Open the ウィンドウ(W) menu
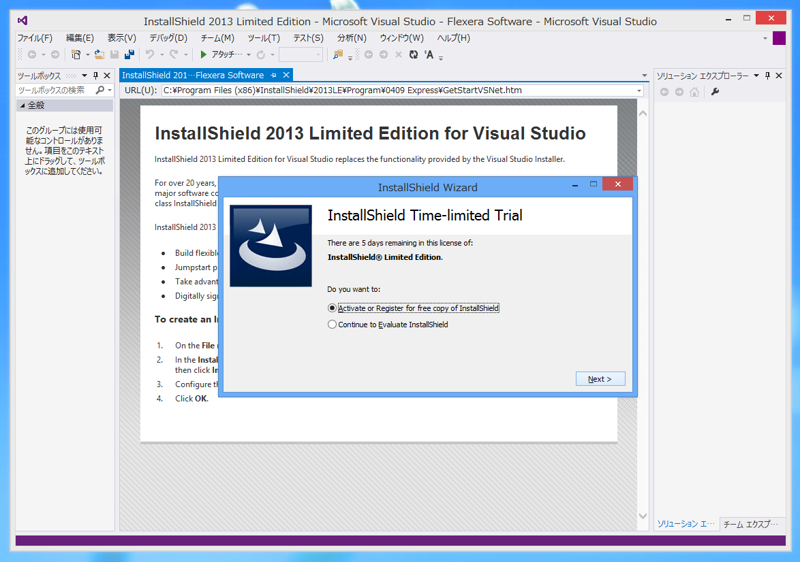 (402, 38)
